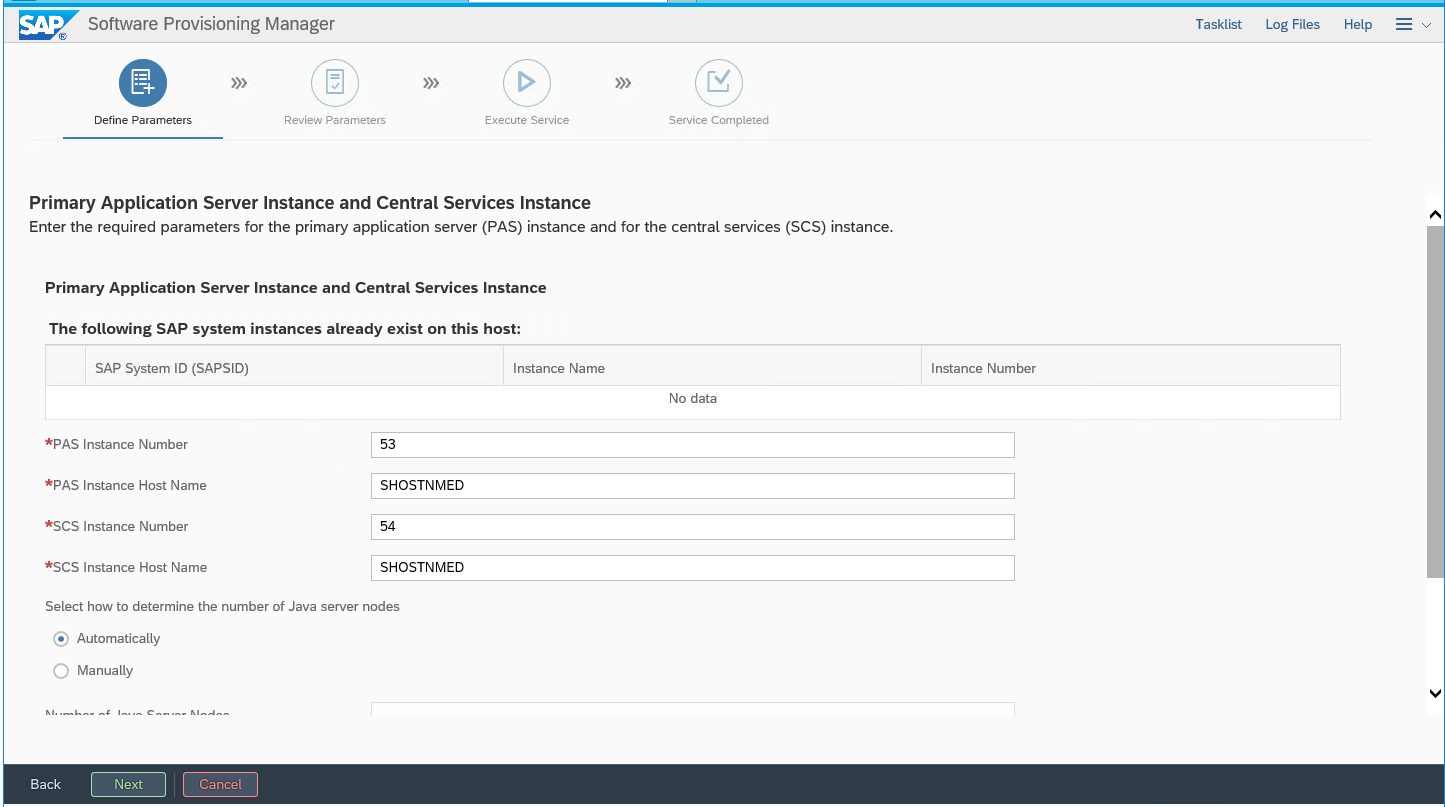Choose Manually for Java server nodes
Image resolution: width=1445 pixels, height=807 pixels.
(61, 671)
